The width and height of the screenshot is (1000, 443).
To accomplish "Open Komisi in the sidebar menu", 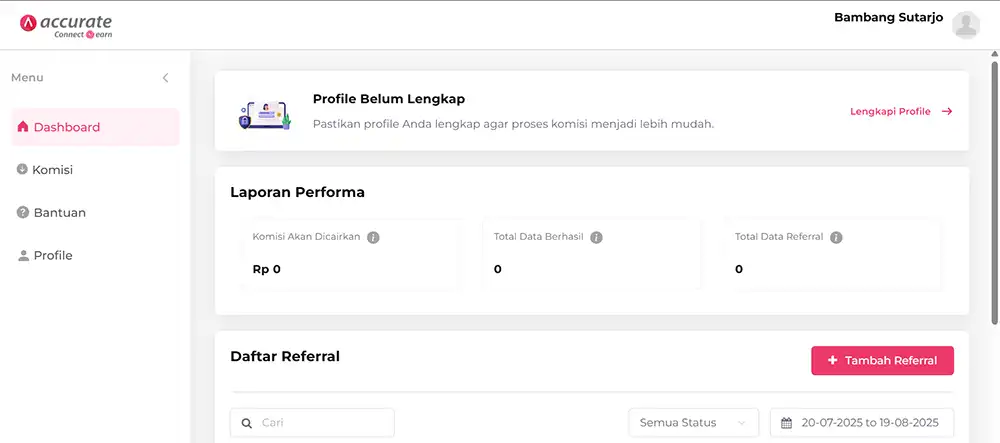I will (x=53, y=170).
